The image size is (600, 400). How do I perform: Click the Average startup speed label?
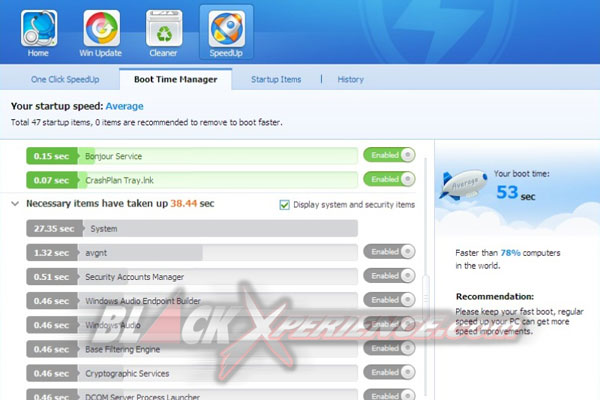pyautogui.click(x=124, y=106)
